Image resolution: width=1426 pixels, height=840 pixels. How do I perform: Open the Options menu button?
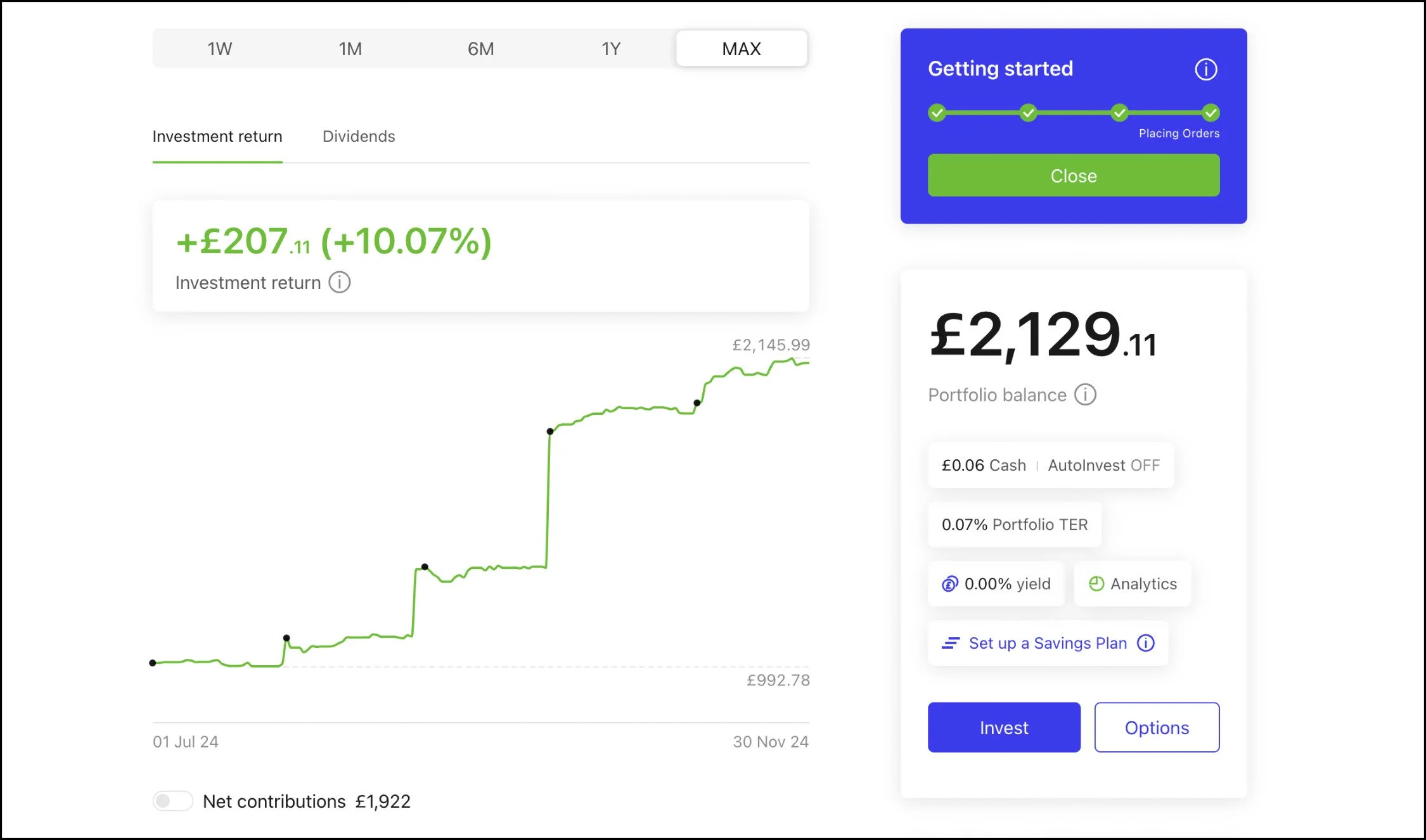point(1156,727)
